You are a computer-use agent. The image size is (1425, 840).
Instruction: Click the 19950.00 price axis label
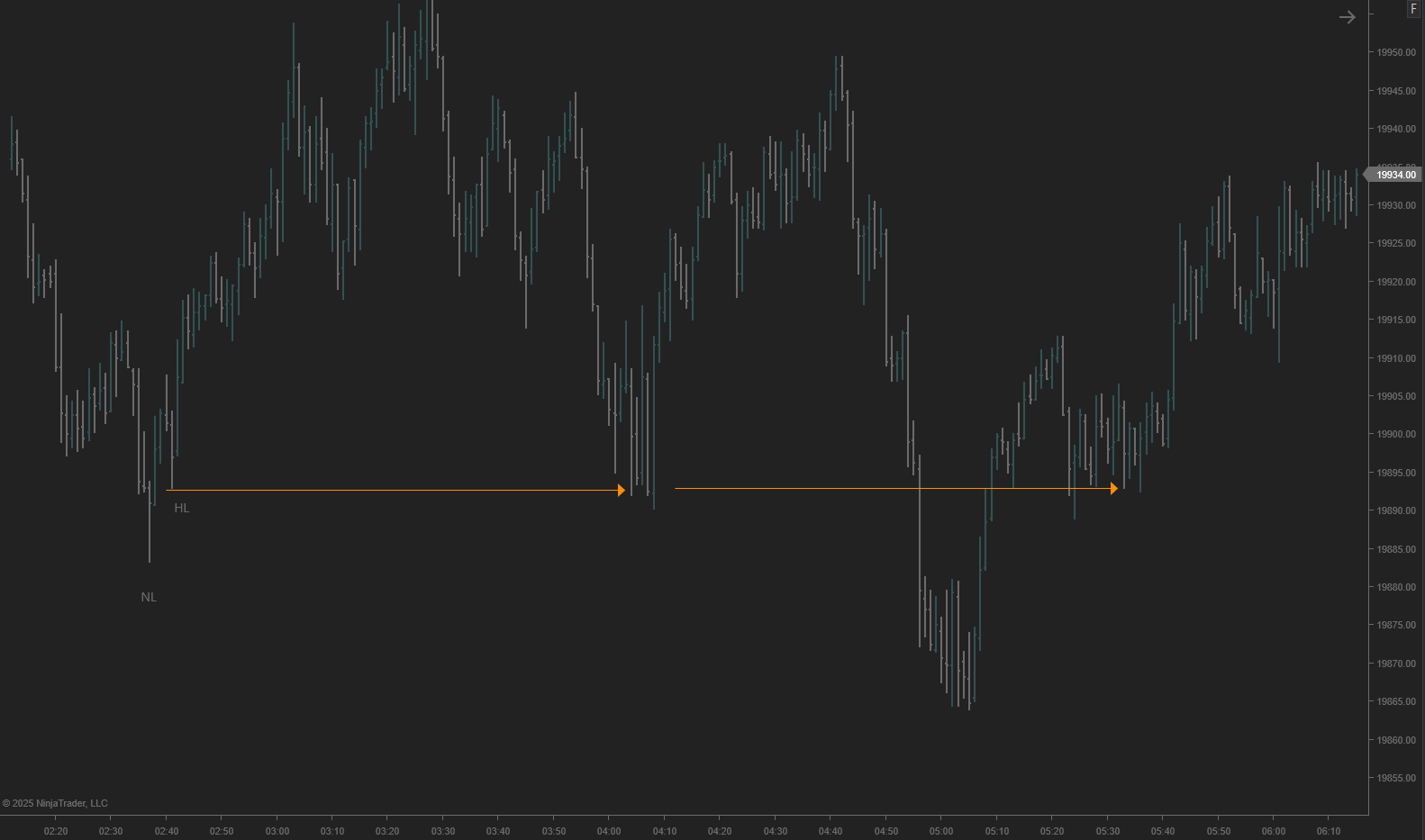pos(1395,52)
